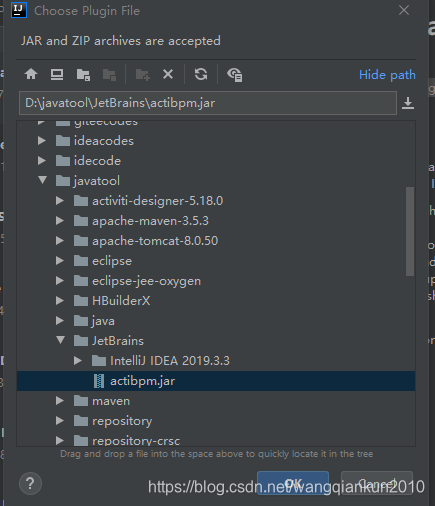The height and width of the screenshot is (506, 435).
Task: Expand the java folder arrow
Action: pyautogui.click(x=60, y=321)
